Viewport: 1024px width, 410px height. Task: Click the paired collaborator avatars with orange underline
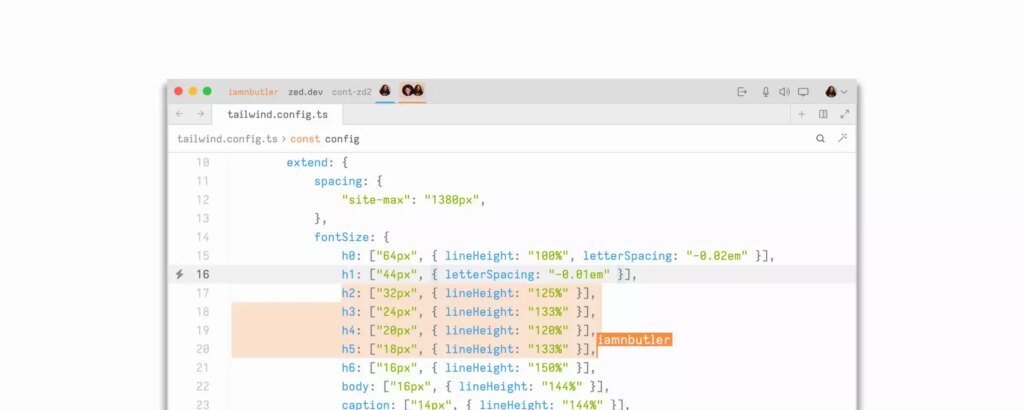coord(412,91)
